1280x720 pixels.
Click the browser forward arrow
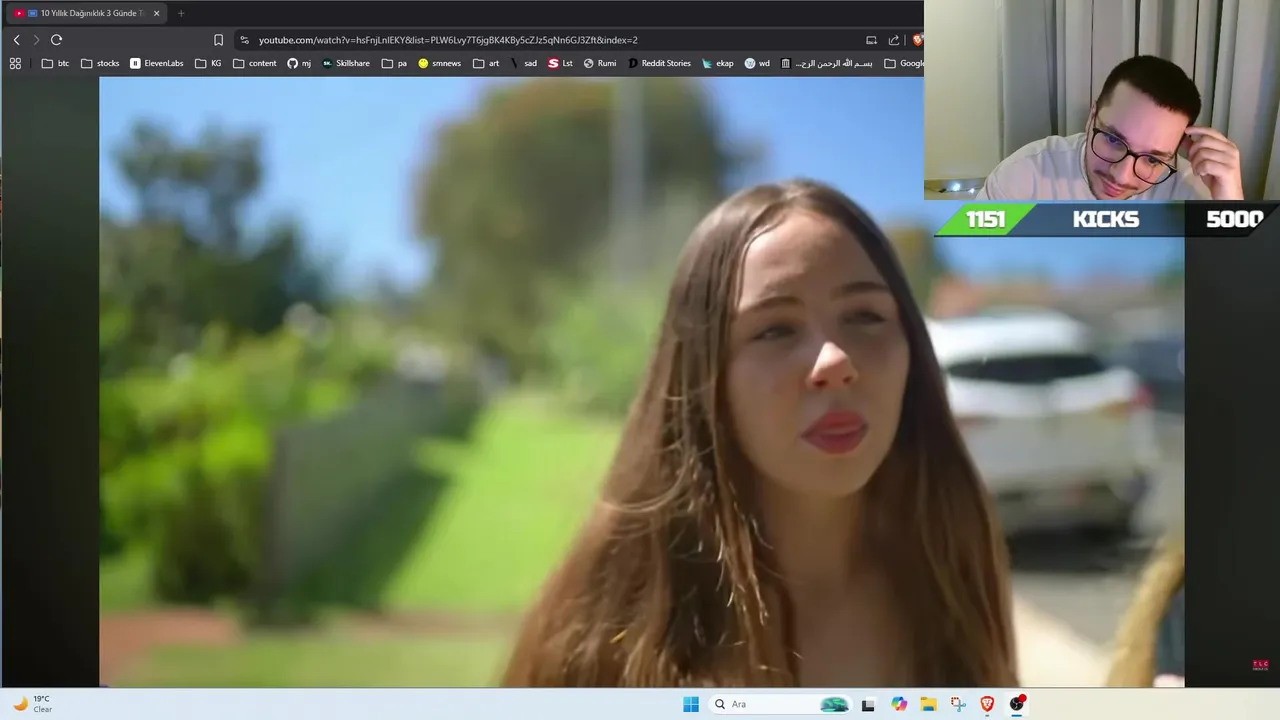36,40
